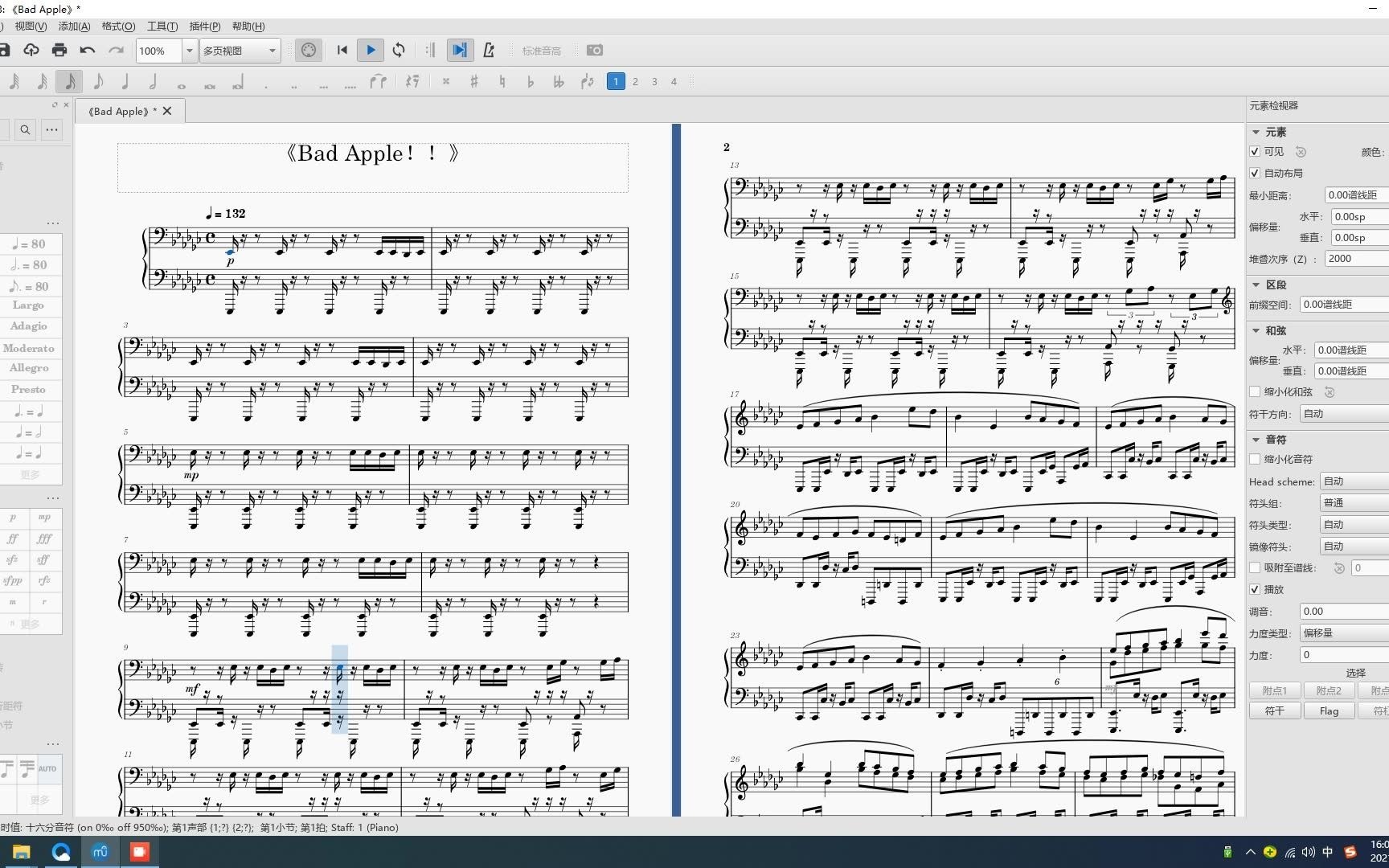Open the 格式(O) menu
Screen dimensions: 1389x868
(118, 27)
